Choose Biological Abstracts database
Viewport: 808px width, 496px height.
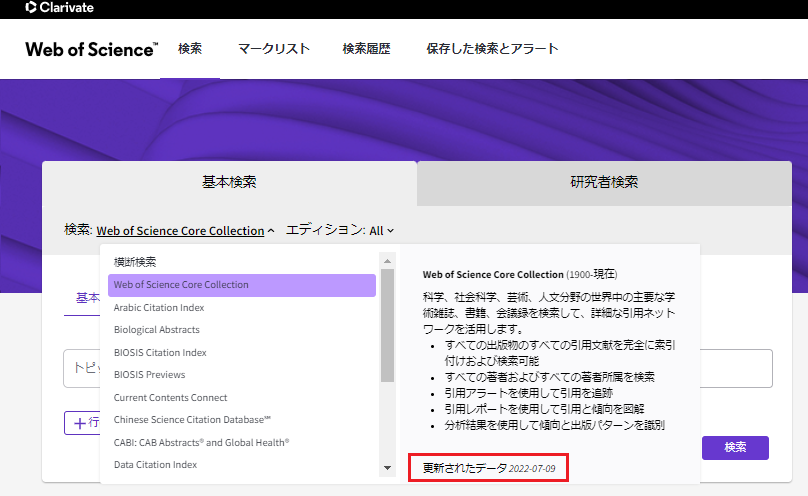point(157,330)
